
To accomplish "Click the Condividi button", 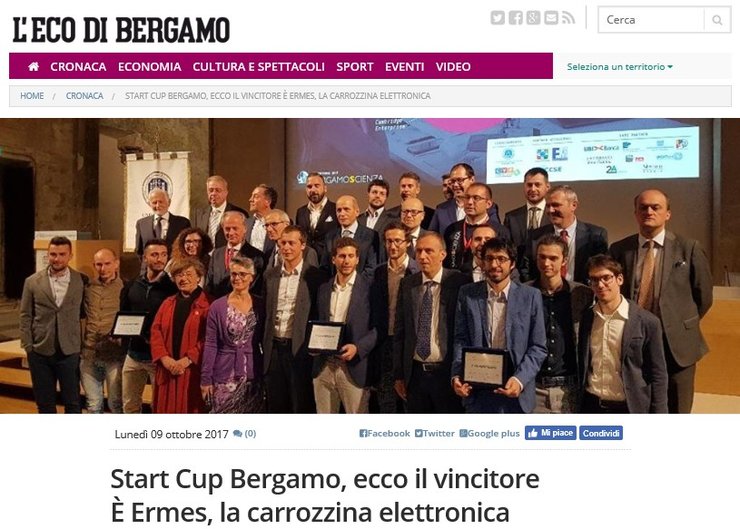I will pos(601,433).
